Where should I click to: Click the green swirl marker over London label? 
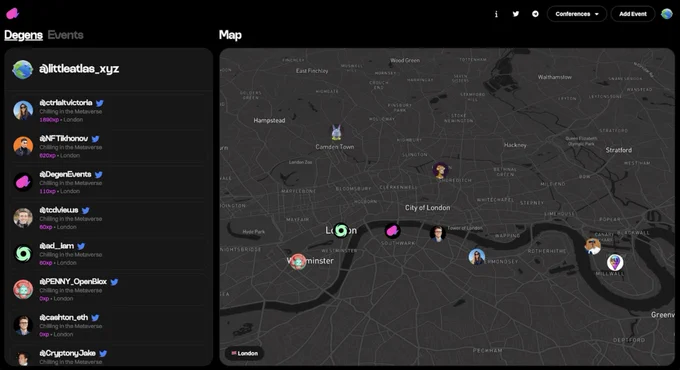pyautogui.click(x=341, y=230)
